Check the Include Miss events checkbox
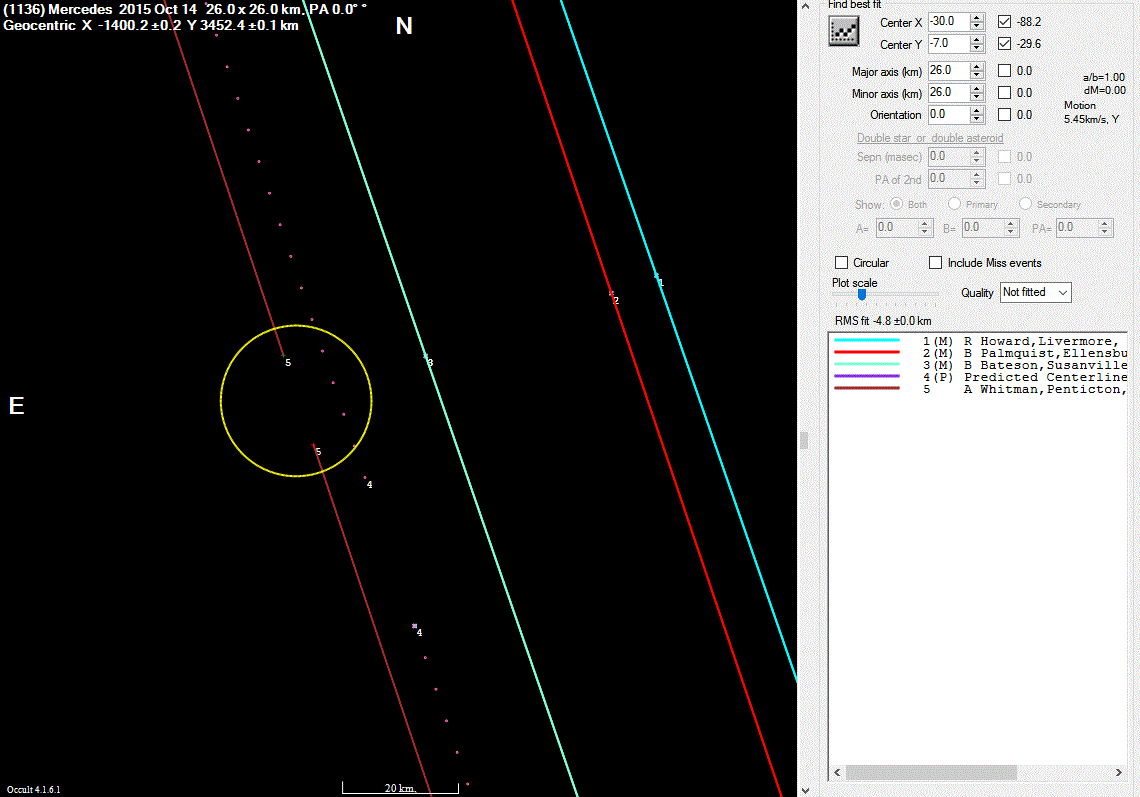 pyautogui.click(x=936, y=263)
